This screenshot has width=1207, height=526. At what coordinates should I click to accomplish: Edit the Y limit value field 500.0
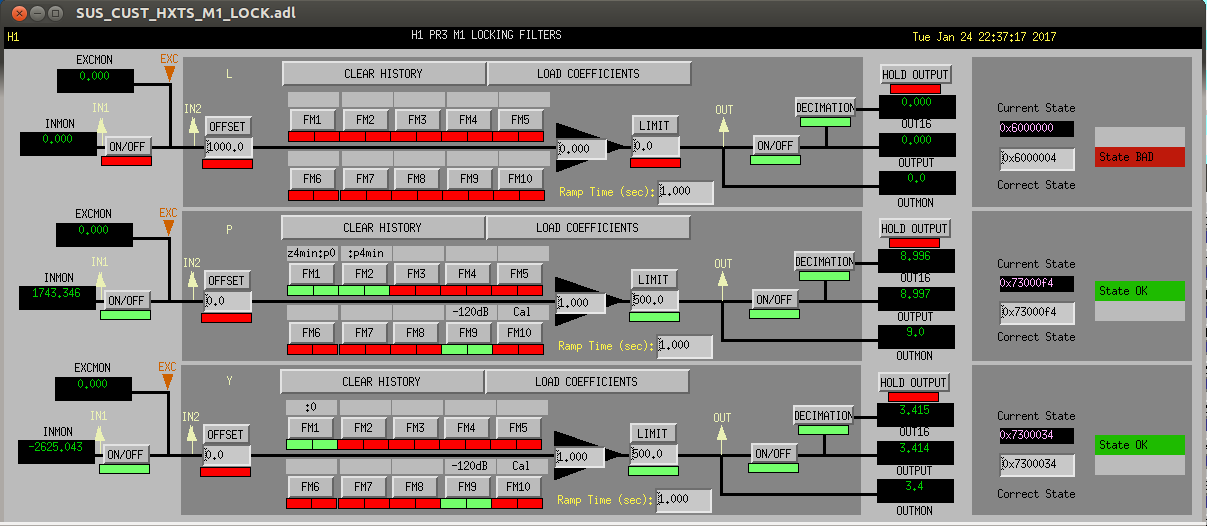click(x=654, y=454)
